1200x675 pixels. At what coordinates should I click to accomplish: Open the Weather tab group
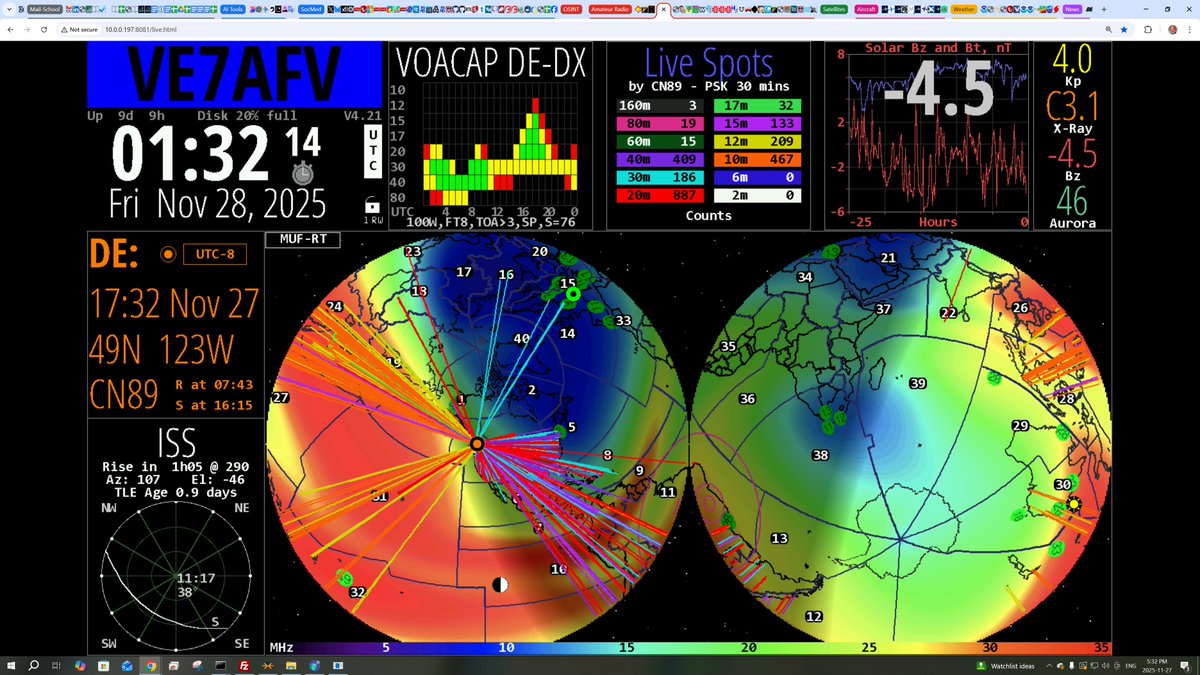point(964,8)
